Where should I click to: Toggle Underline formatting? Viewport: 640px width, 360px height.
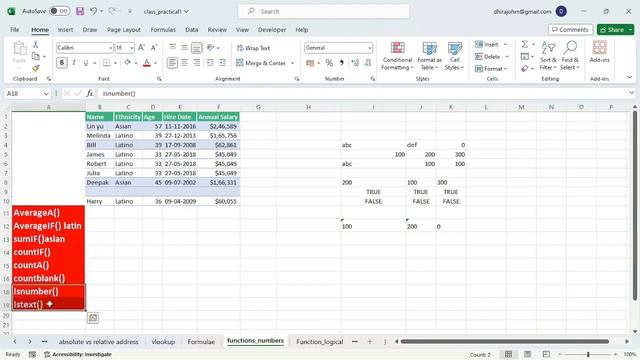click(x=86, y=63)
